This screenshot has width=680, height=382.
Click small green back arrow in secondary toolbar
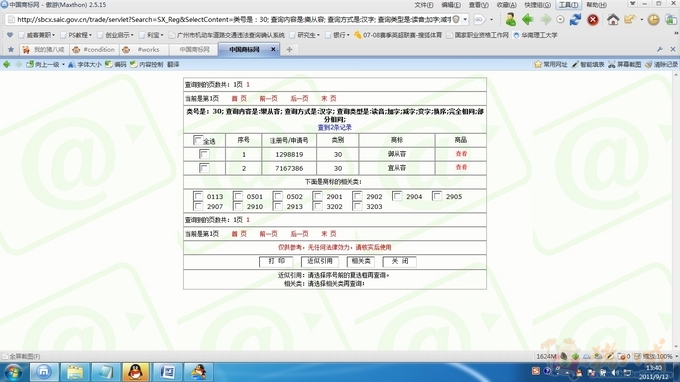pyautogui.click(x=7, y=65)
